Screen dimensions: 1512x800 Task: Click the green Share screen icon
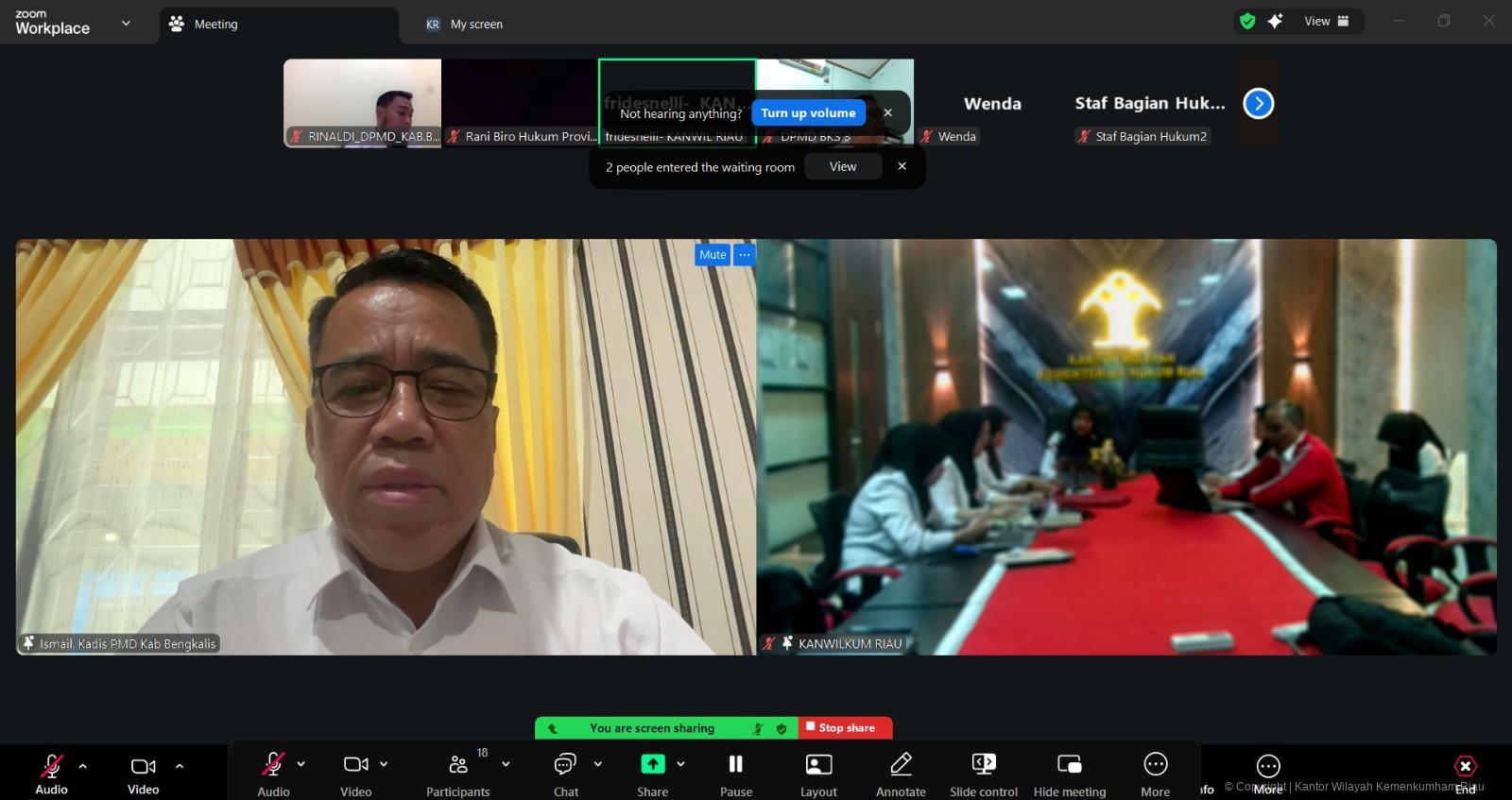click(x=652, y=764)
